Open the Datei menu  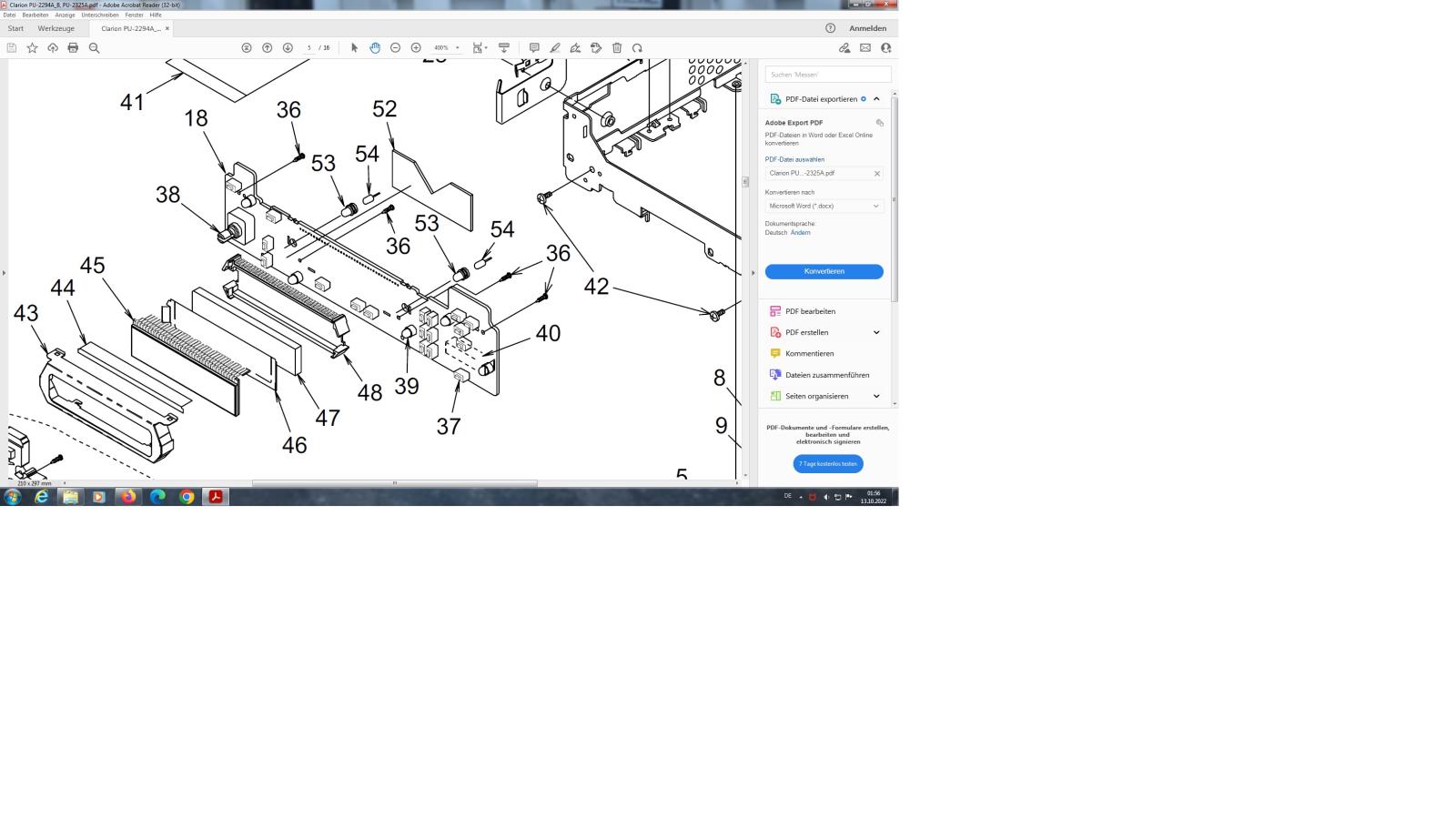tap(9, 15)
